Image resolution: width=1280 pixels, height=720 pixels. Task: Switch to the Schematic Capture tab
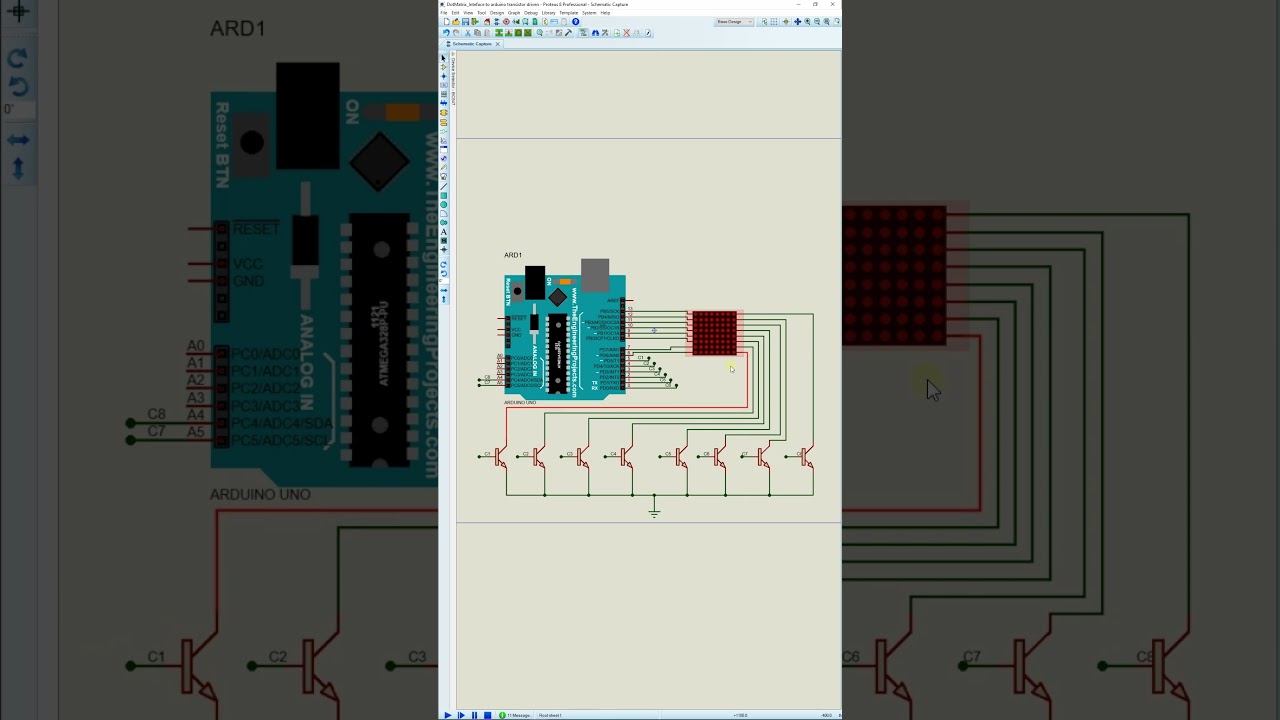pos(470,44)
